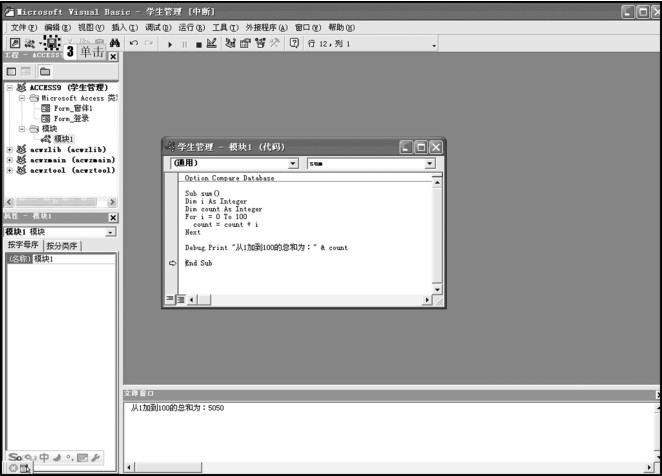Click the Reset stop square icon
Image resolution: width=662 pixels, height=476 pixels.
coord(199,44)
